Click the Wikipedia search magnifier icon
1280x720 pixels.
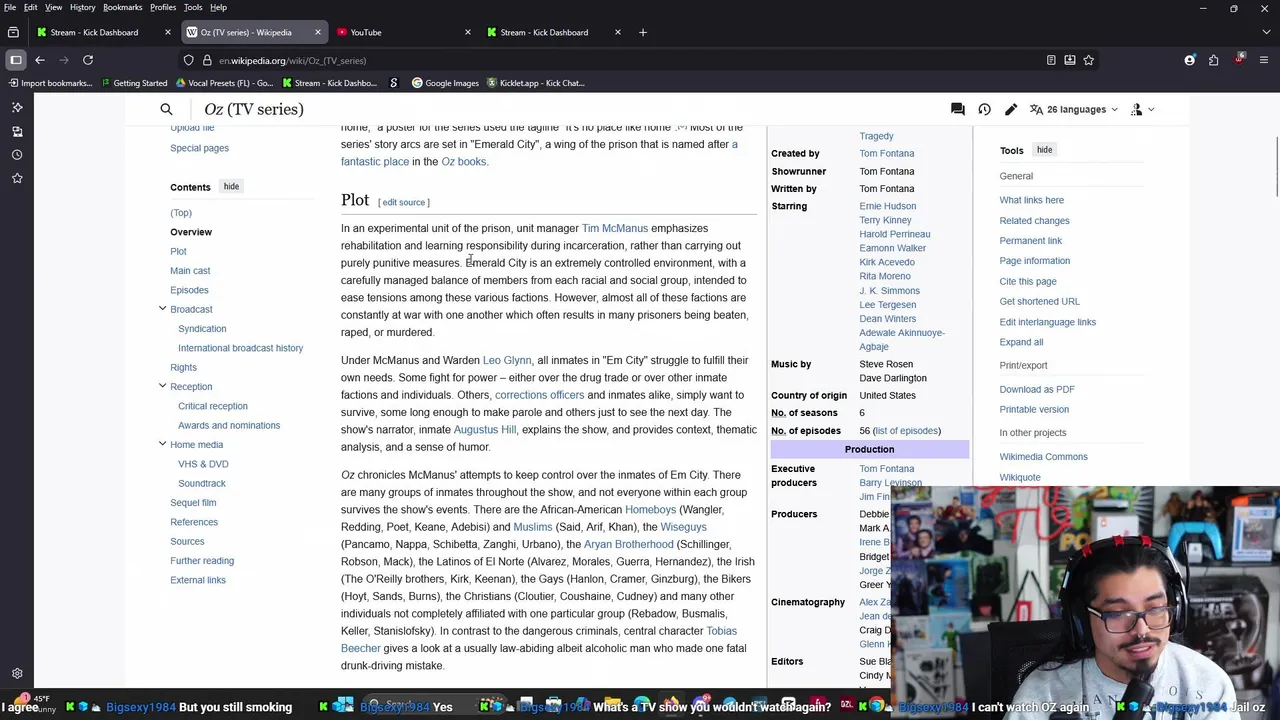pos(166,109)
